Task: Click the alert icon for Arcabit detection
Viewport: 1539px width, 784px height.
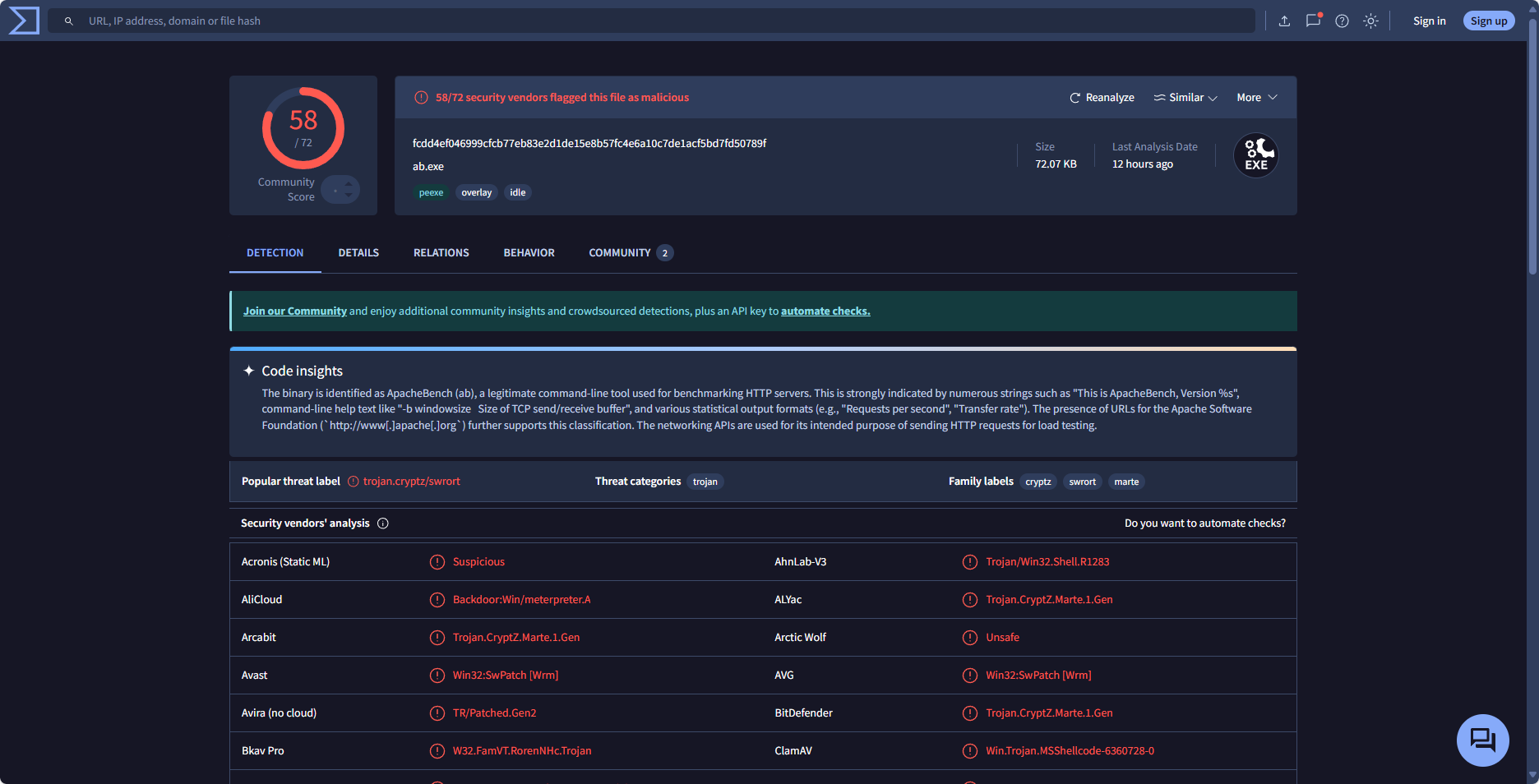Action: click(437, 638)
